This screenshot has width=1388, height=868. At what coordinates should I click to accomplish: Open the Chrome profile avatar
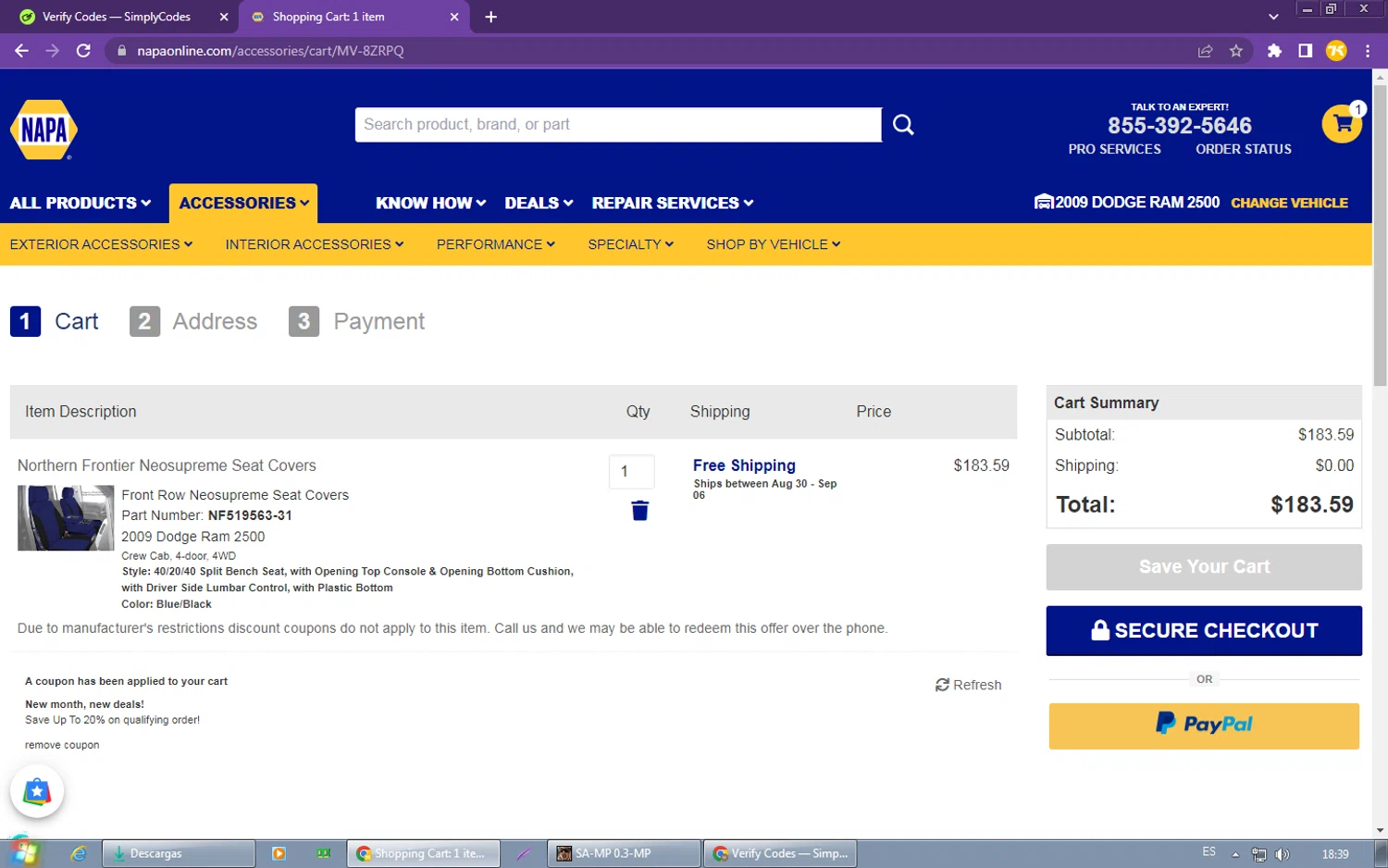click(x=1336, y=51)
